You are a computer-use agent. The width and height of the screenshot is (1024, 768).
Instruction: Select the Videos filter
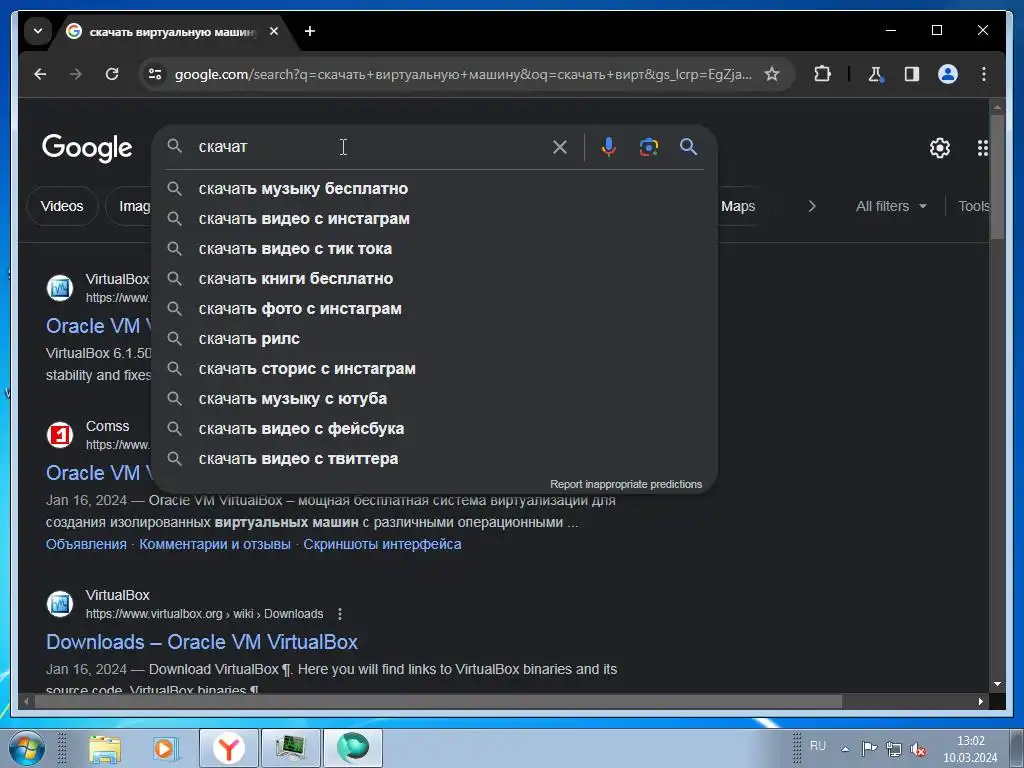[62, 206]
